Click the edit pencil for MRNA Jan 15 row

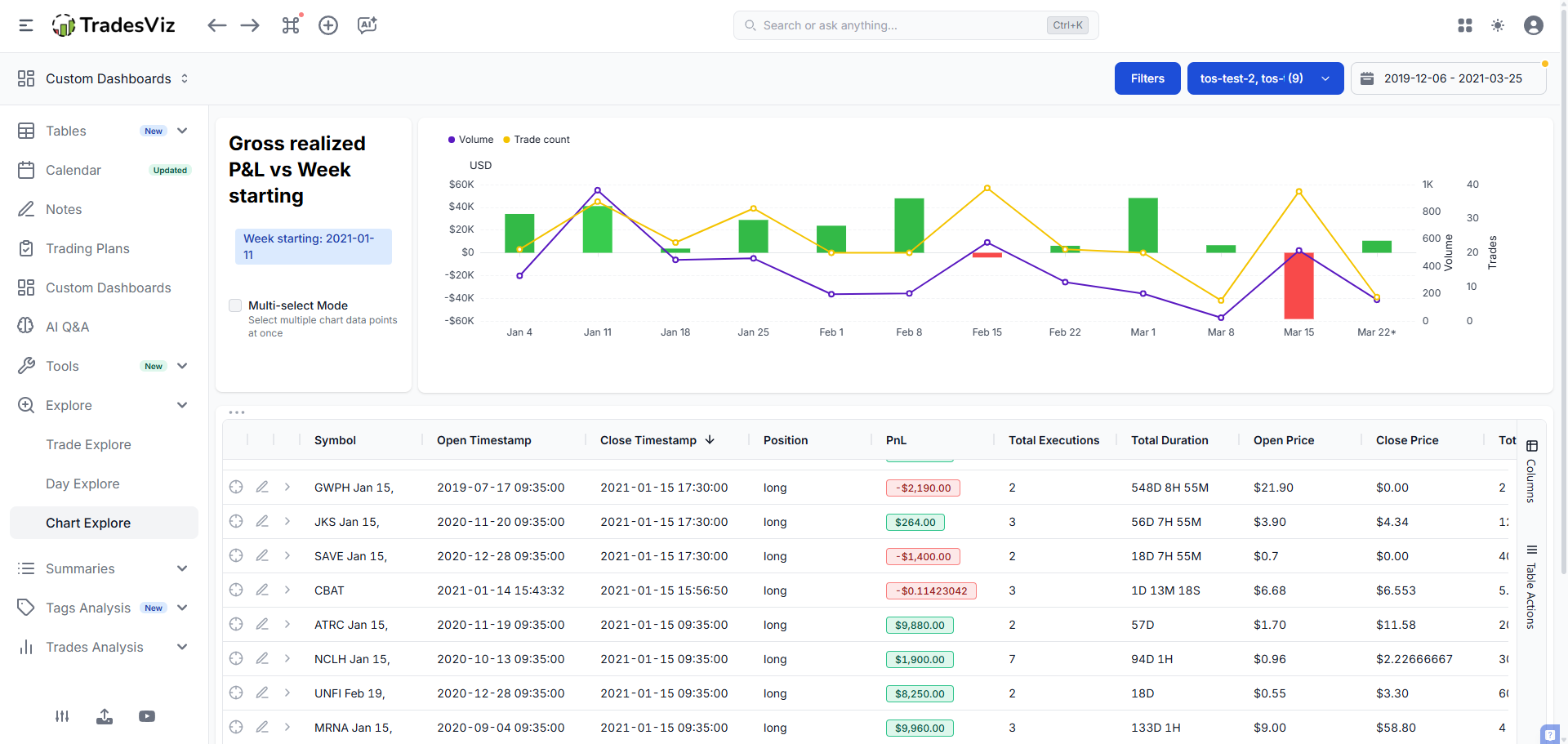(x=262, y=727)
